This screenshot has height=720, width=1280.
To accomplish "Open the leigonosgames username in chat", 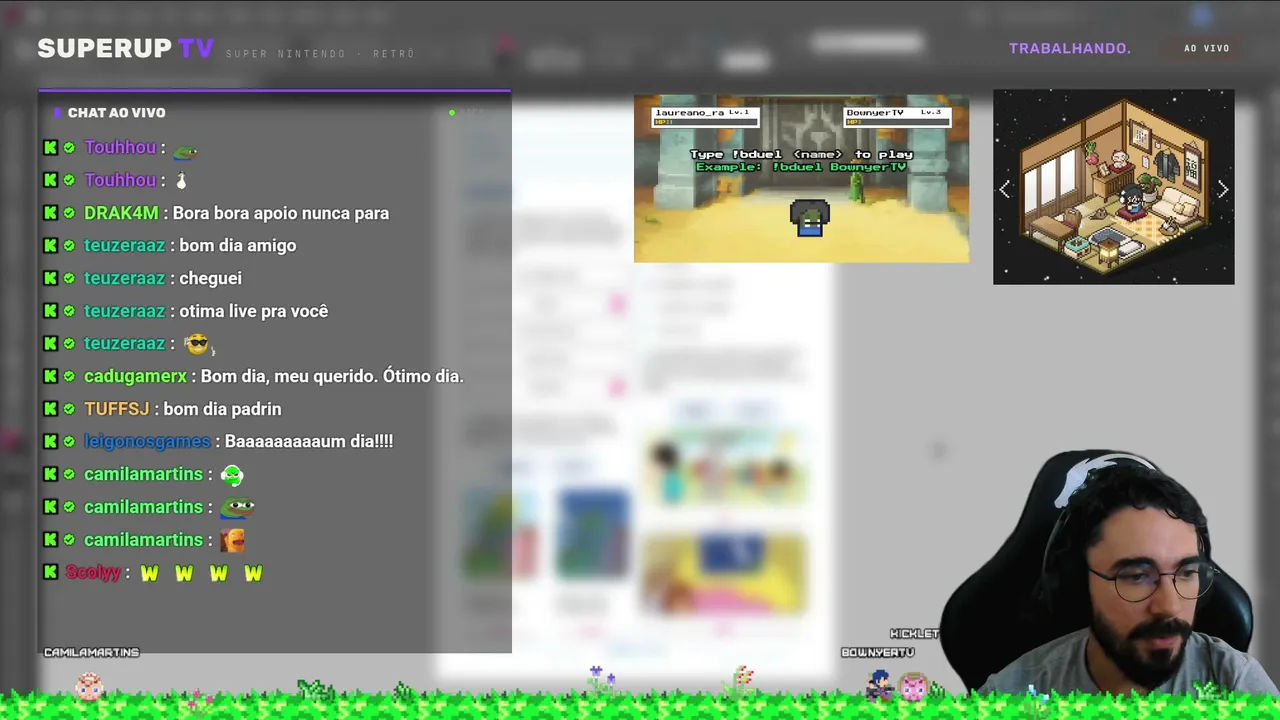I will pos(147,441).
